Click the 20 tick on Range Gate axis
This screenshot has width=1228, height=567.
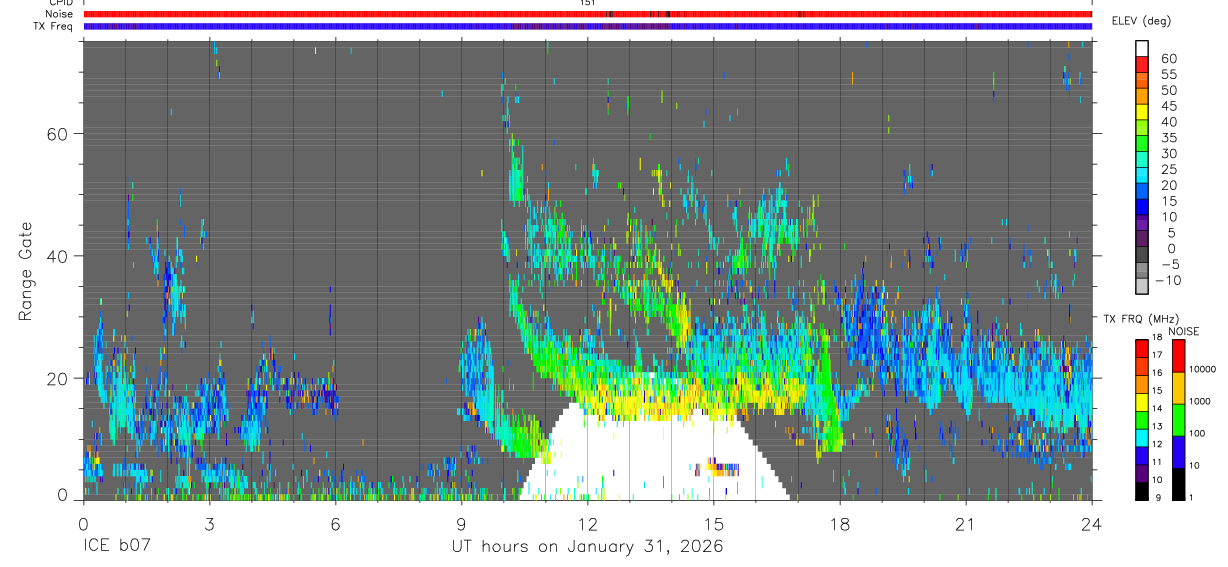[x=57, y=378]
